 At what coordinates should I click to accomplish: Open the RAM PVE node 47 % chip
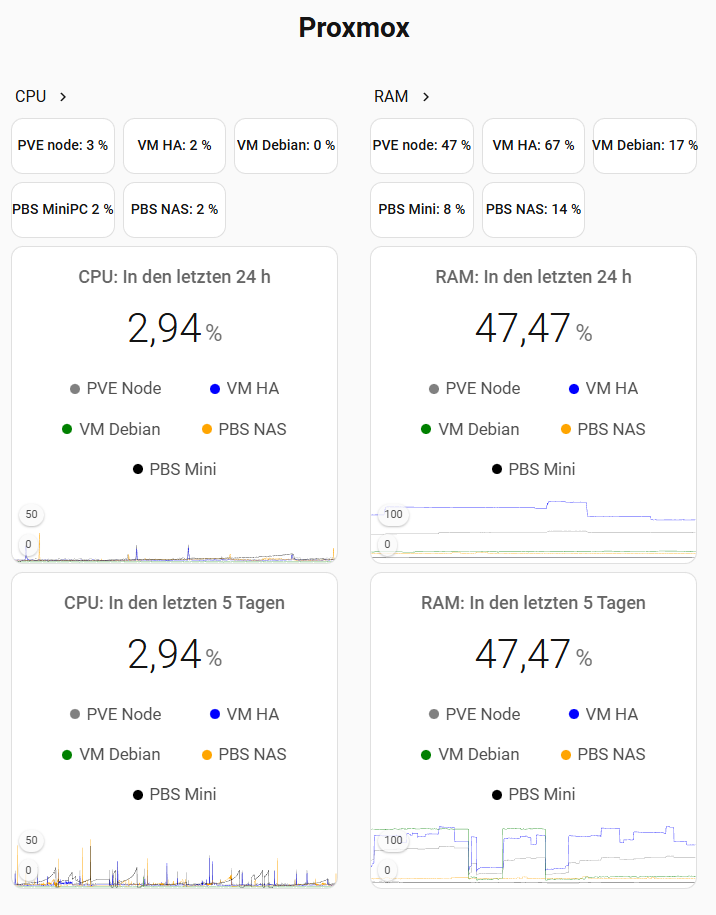tap(421, 146)
